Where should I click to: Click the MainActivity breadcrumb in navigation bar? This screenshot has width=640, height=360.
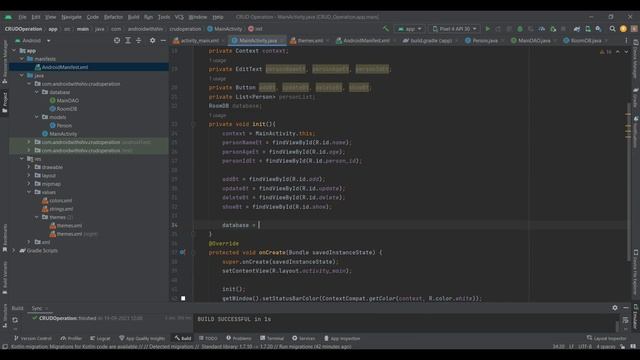point(225,29)
